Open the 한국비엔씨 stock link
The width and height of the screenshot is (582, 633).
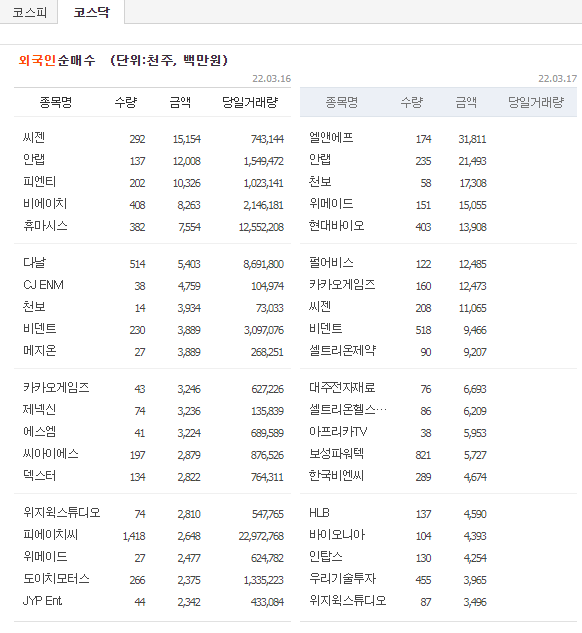coord(337,476)
